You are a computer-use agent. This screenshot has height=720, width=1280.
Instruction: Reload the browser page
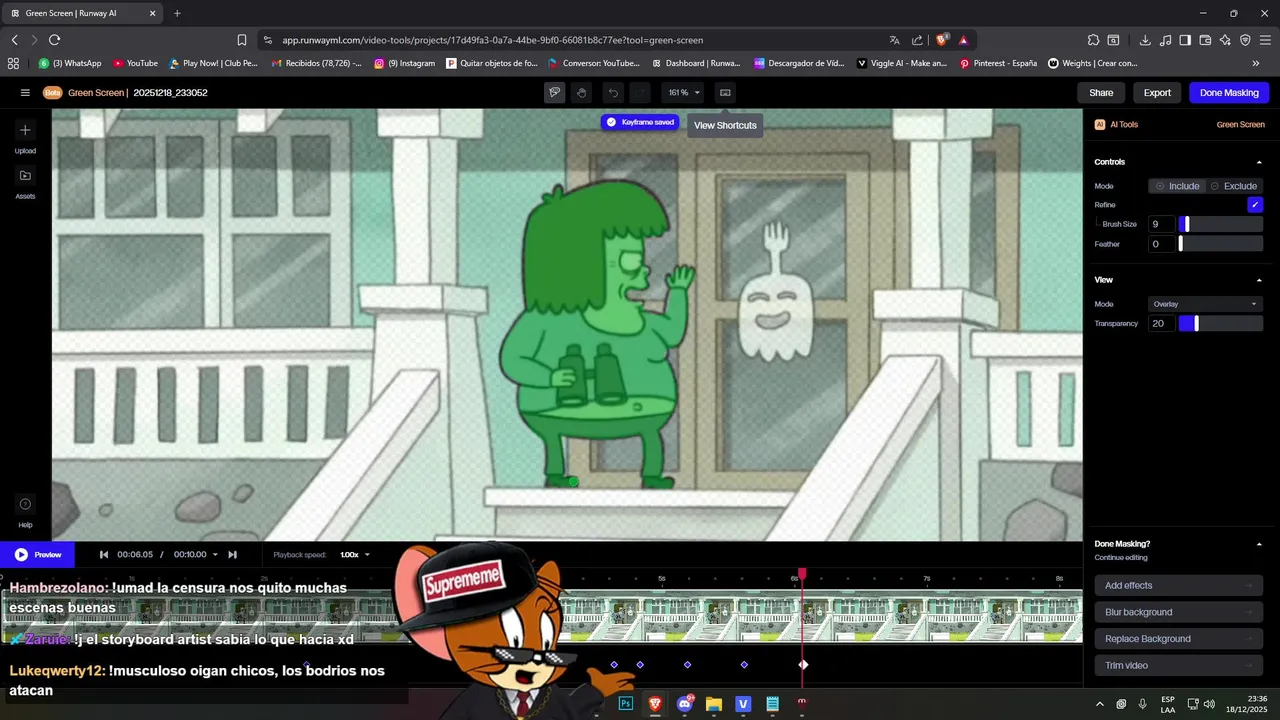(54, 40)
